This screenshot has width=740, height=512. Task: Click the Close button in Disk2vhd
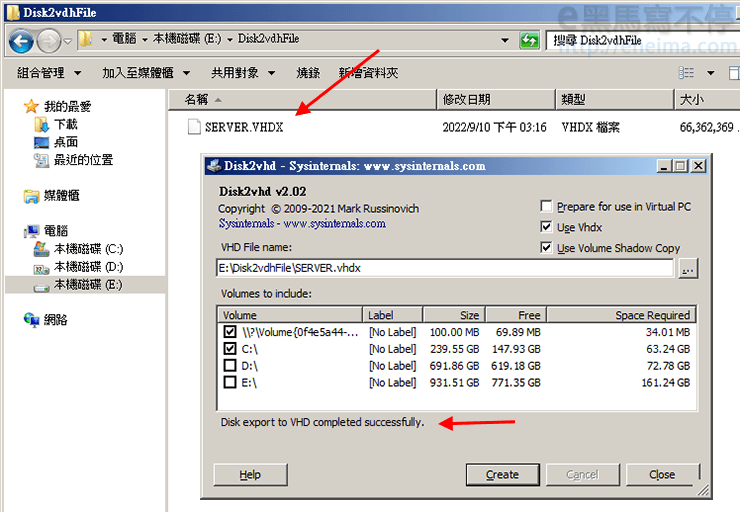(662, 474)
